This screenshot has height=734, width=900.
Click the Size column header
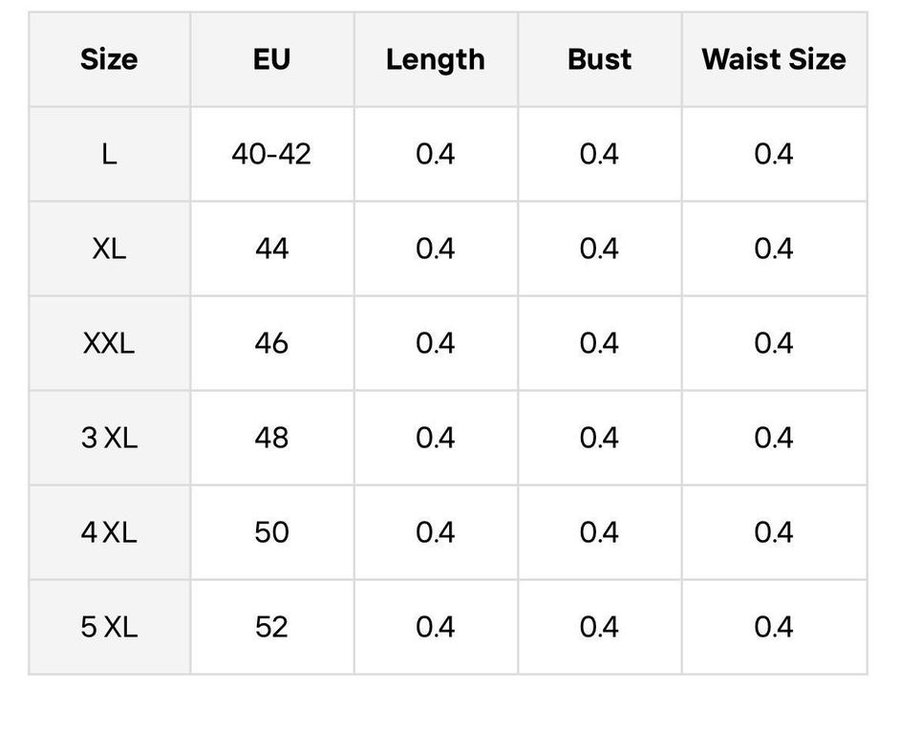109,59
